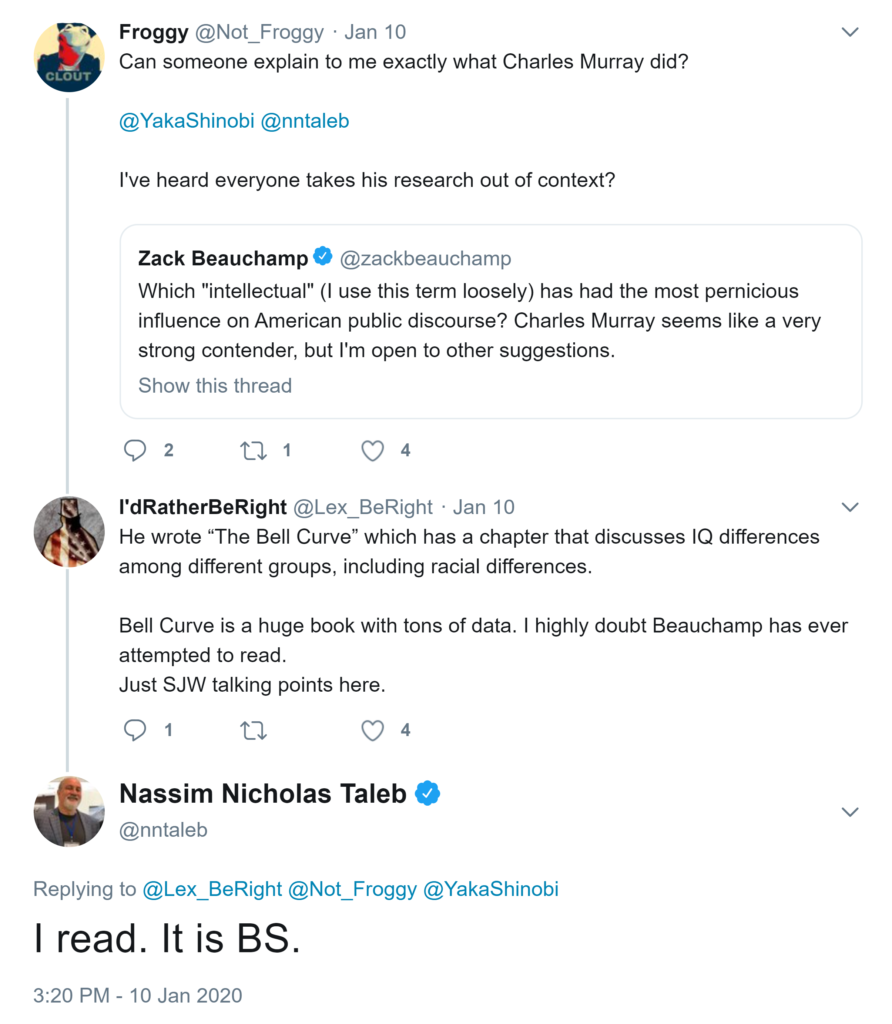Image resolution: width=892 pixels, height=1024 pixels.
Task: Open @YakaShinobi mention in Froggy's tweet
Action: (186, 121)
